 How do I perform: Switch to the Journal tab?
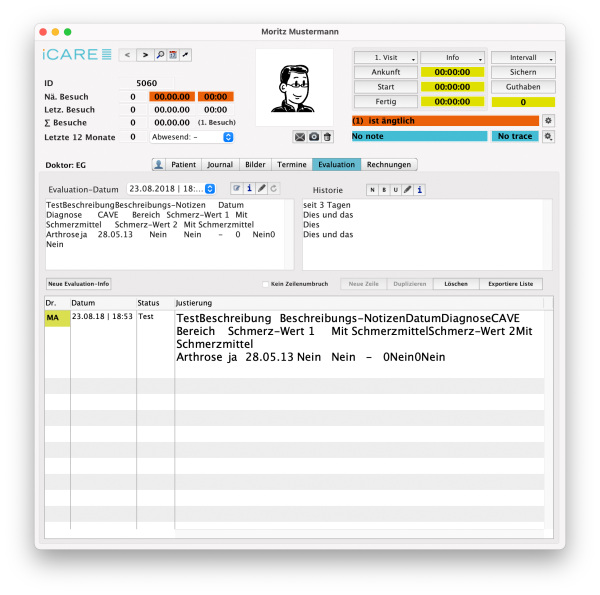220,164
